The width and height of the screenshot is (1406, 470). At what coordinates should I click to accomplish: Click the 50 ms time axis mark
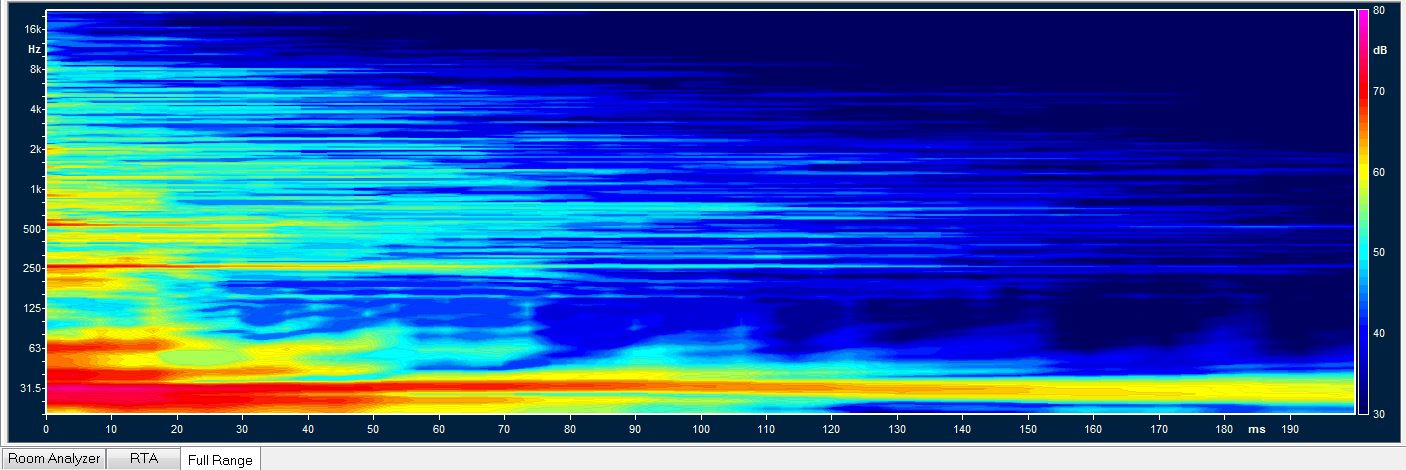(x=373, y=429)
